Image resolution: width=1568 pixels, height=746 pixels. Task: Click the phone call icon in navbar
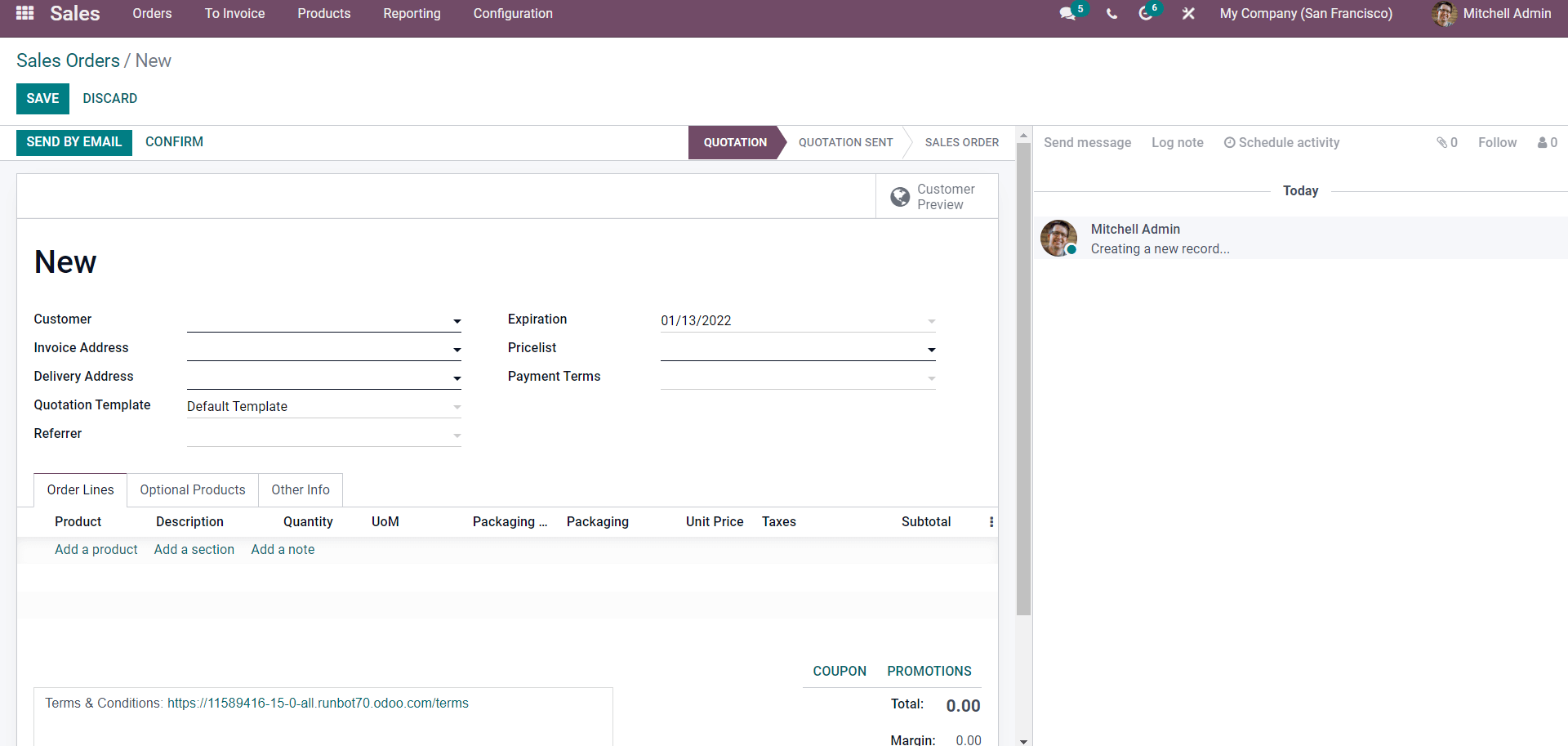coord(1111,14)
